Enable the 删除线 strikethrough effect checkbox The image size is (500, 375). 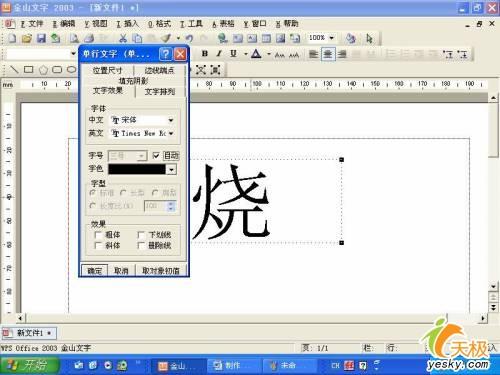141,246
